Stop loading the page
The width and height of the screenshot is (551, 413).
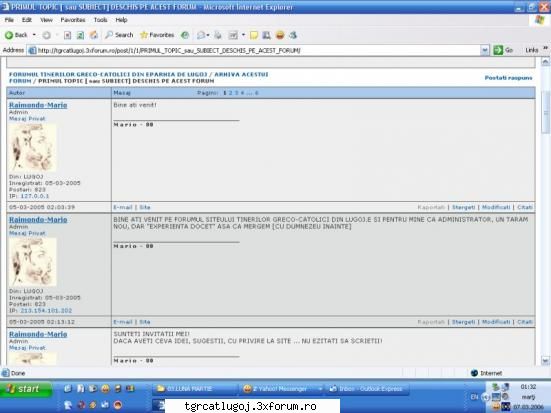[x=67, y=35]
